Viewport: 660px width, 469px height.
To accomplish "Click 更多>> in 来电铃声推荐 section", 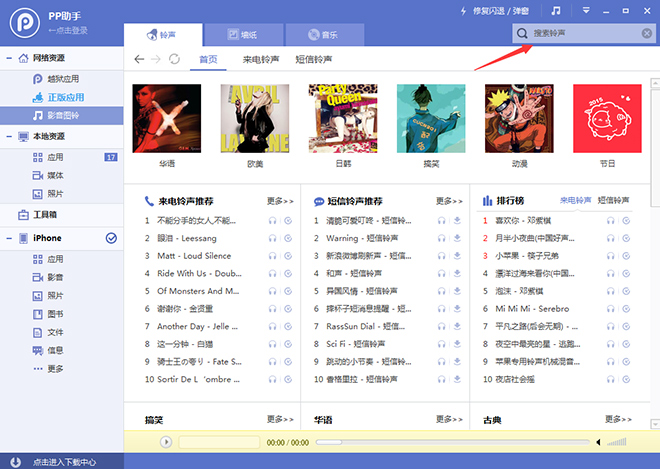I will (280, 201).
